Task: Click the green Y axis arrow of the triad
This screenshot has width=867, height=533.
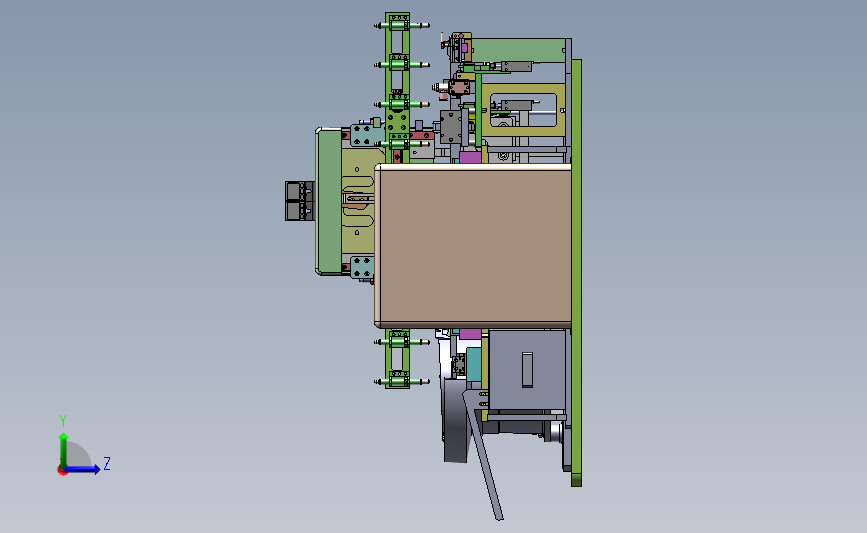Action: tap(64, 450)
